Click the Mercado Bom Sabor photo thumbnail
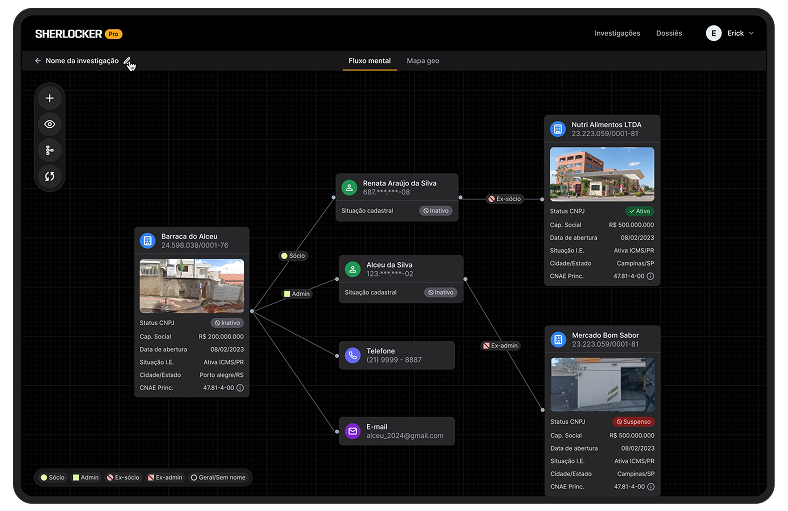This screenshot has height=511, width=788. pos(602,384)
